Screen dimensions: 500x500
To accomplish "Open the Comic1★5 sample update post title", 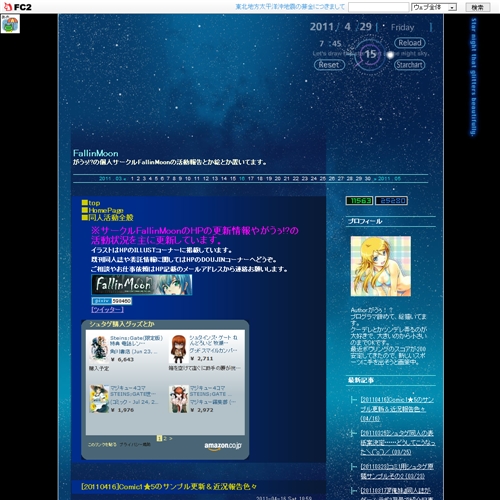I will click(x=169, y=487).
